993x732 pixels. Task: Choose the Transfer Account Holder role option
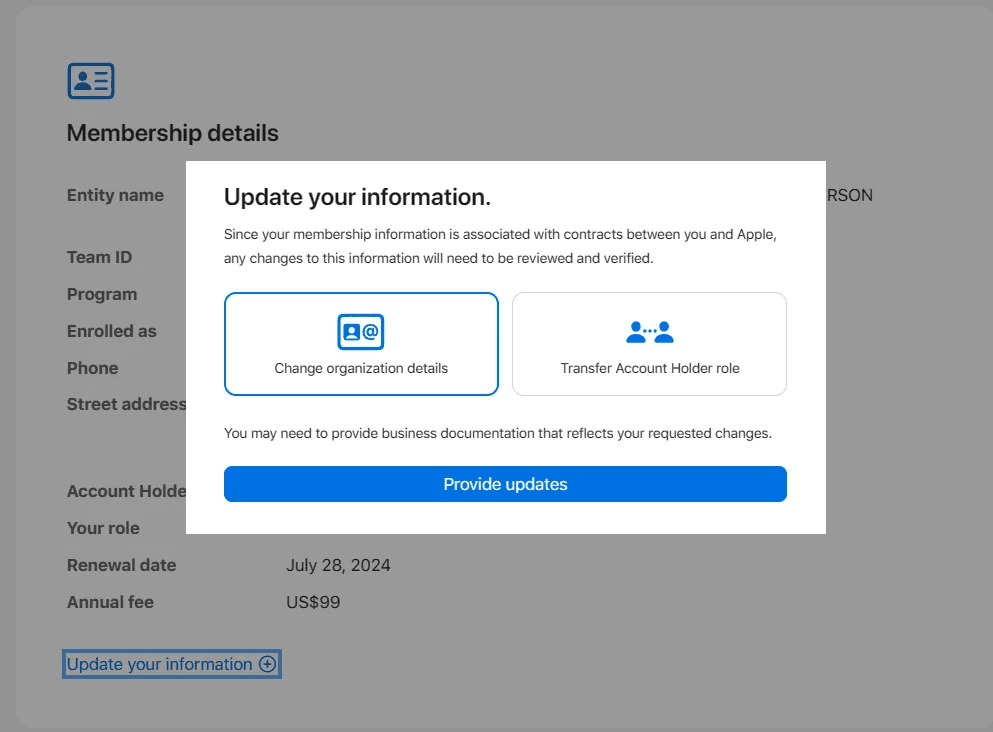pyautogui.click(x=649, y=344)
